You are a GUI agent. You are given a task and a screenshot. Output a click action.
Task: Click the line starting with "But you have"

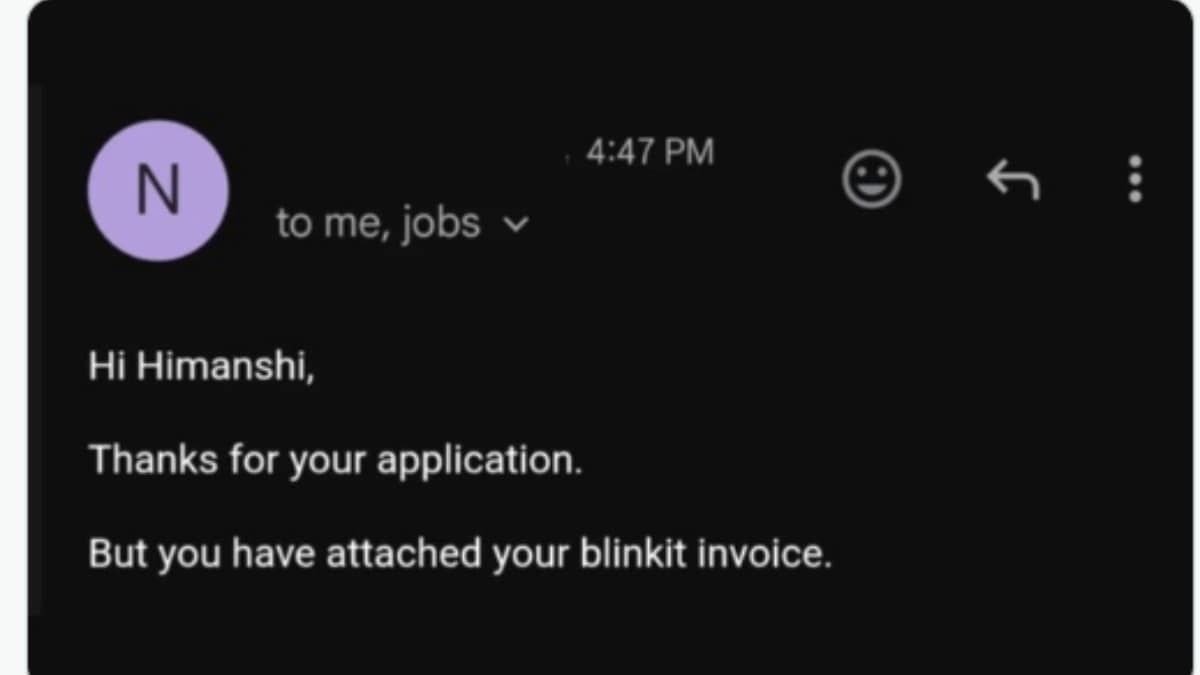pyautogui.click(x=460, y=553)
